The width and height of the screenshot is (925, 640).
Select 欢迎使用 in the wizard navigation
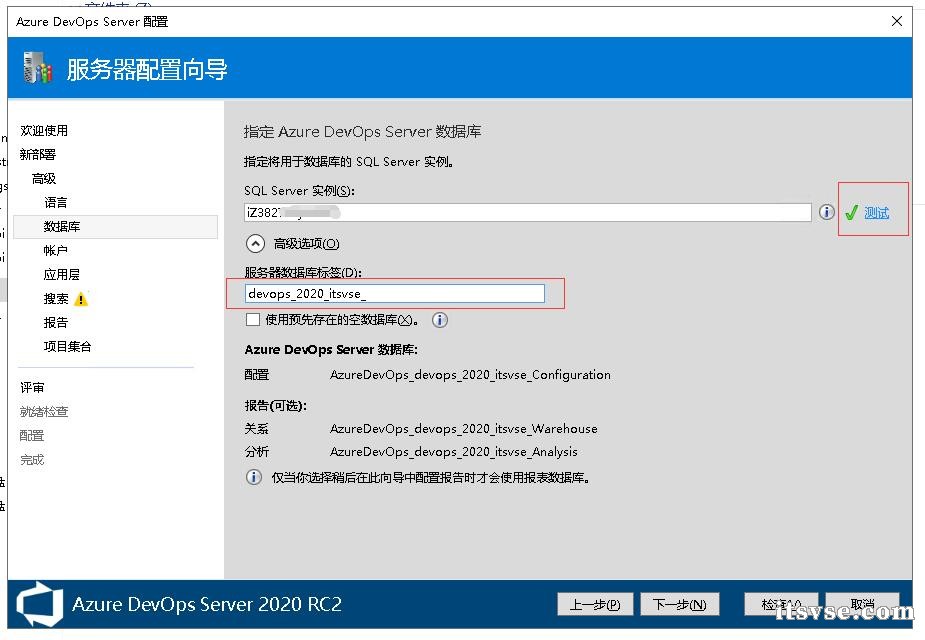coord(44,130)
